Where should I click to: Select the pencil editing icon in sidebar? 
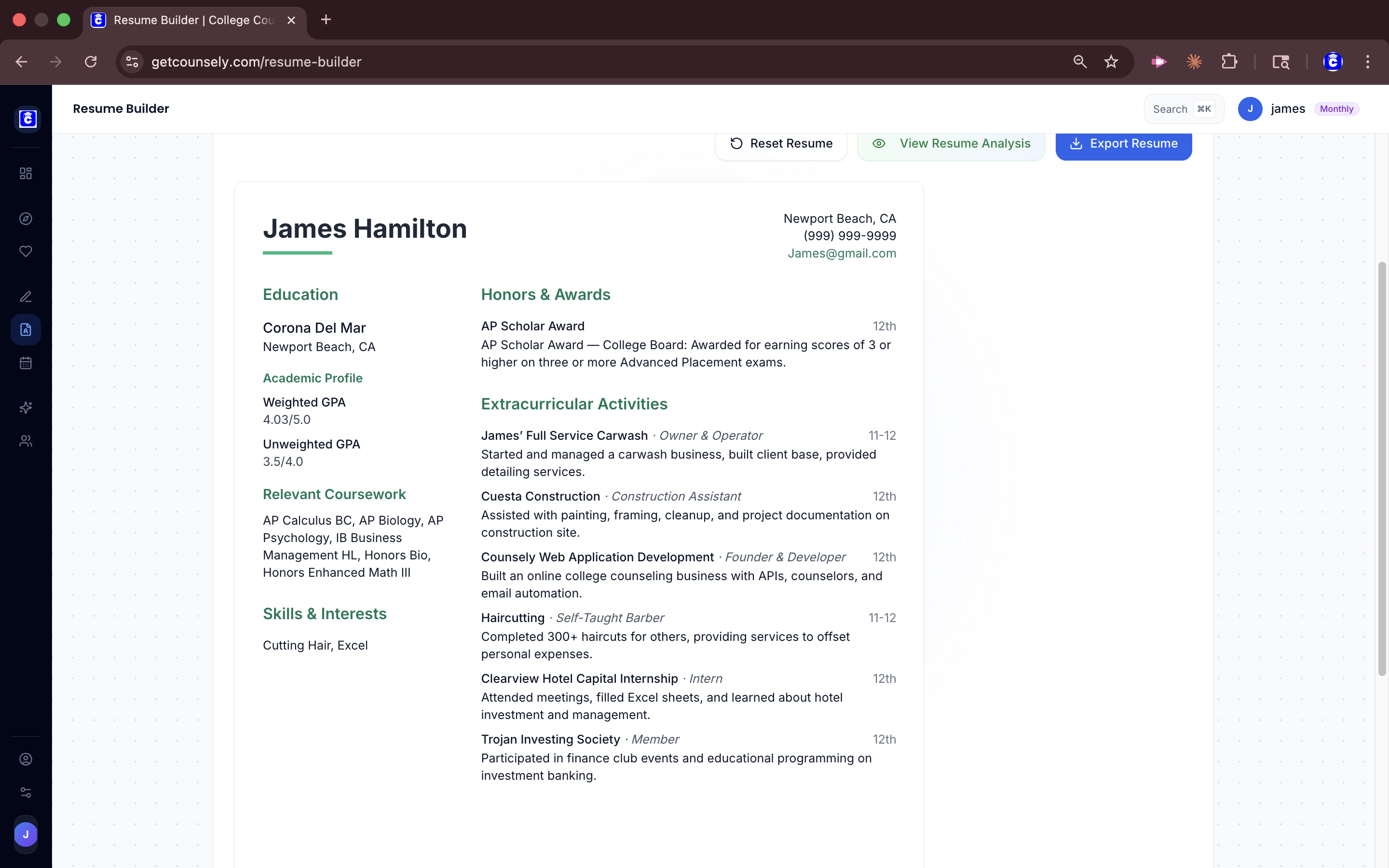(x=26, y=297)
